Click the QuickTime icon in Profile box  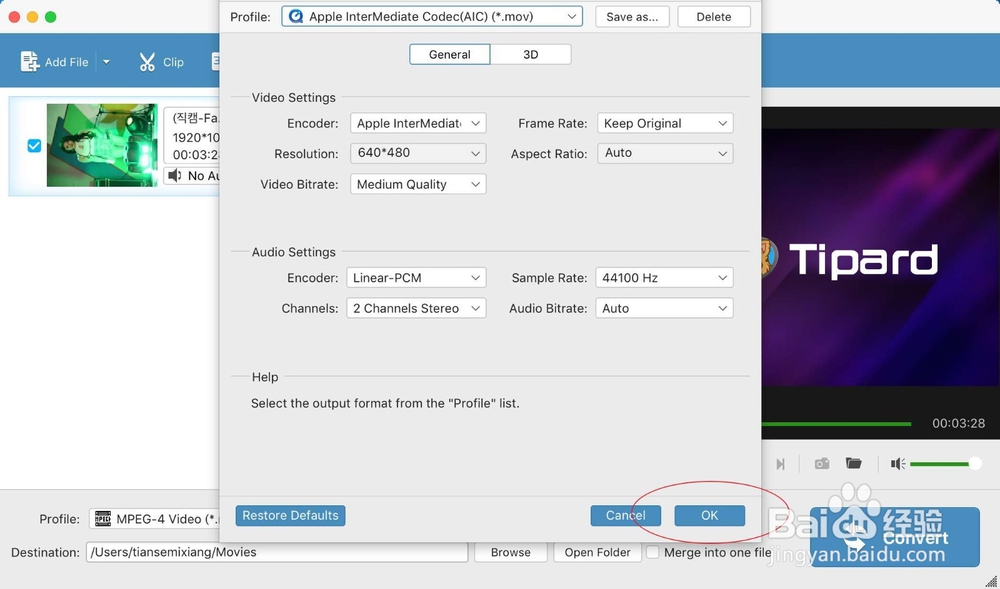click(x=296, y=17)
